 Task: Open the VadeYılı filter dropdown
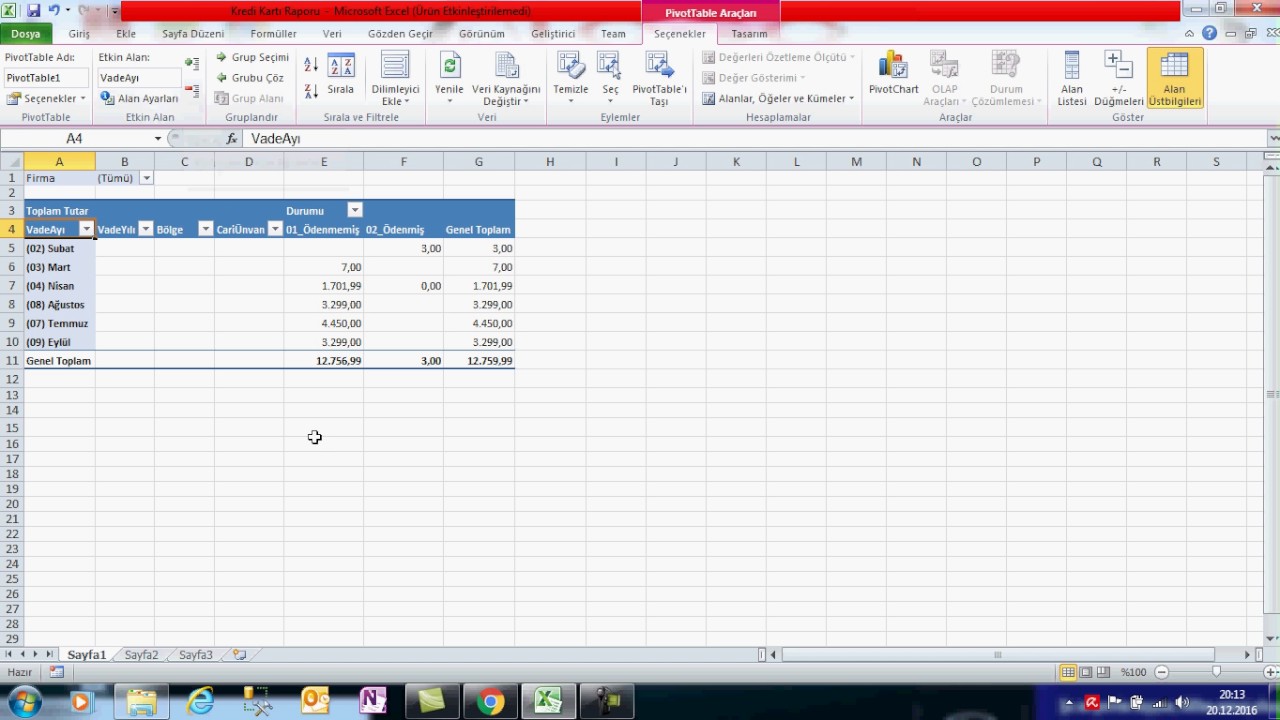click(x=146, y=229)
